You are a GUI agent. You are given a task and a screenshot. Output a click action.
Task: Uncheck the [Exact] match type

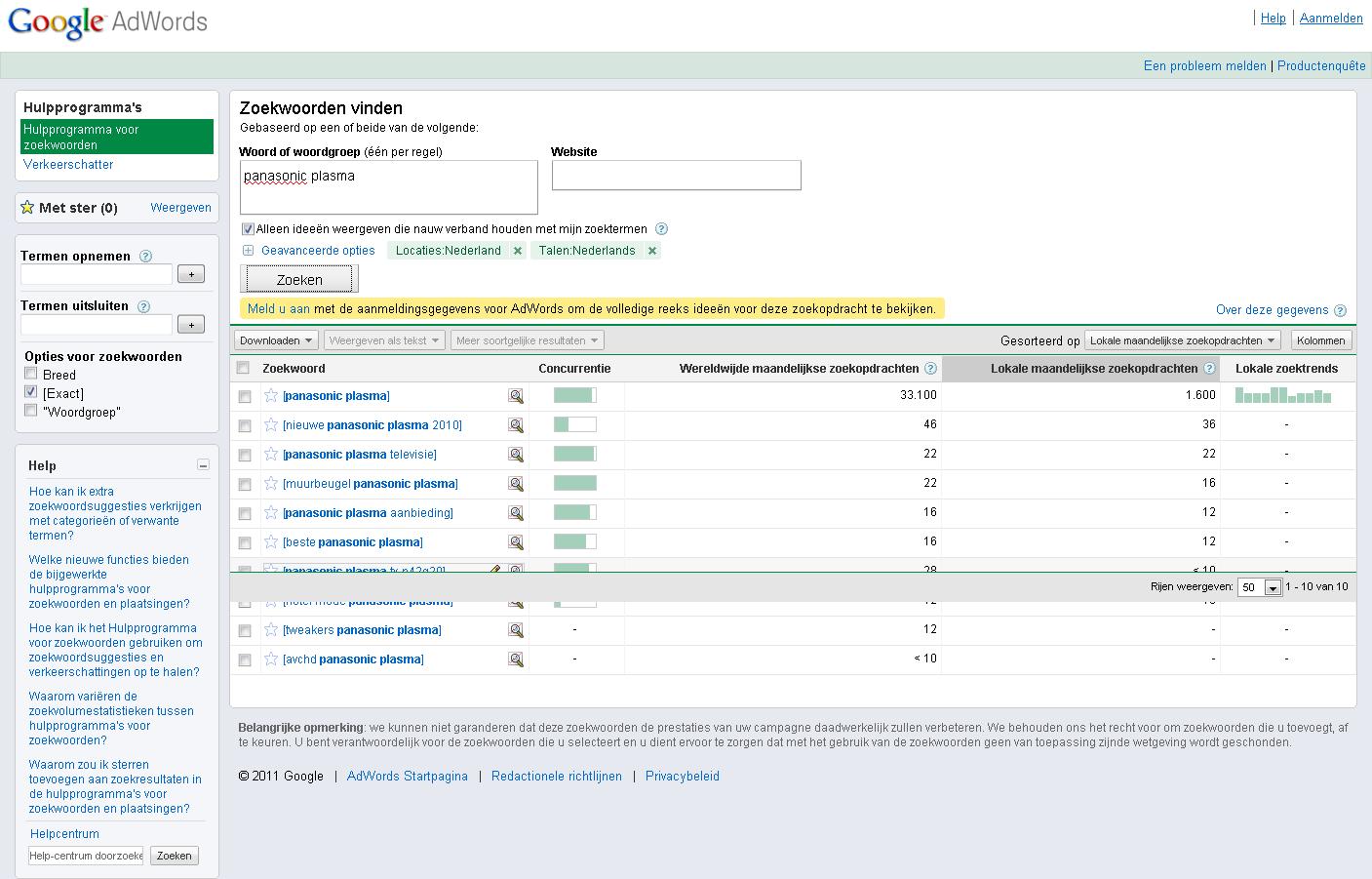point(31,392)
